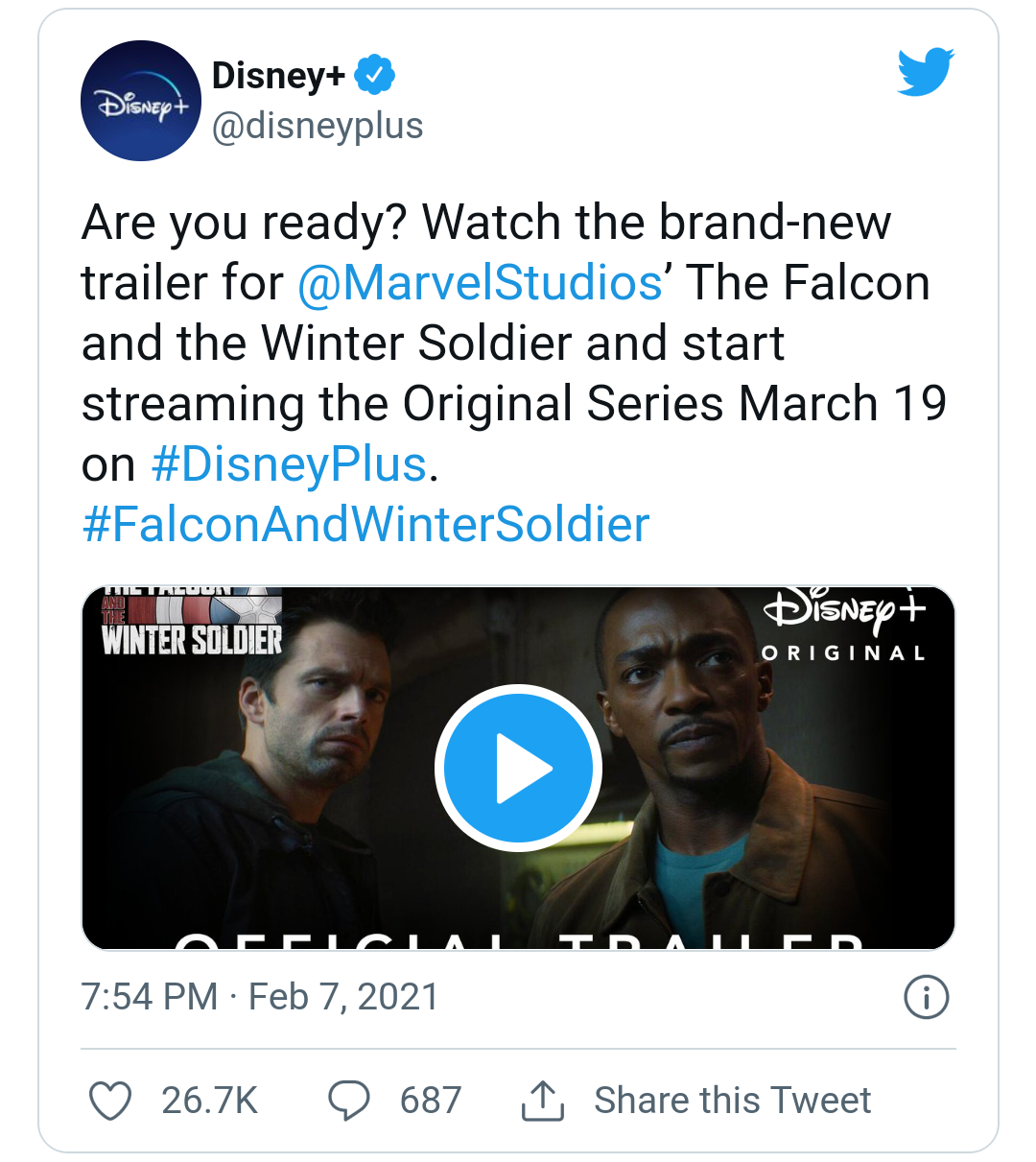Click the share upload arrow icon

[543, 1101]
